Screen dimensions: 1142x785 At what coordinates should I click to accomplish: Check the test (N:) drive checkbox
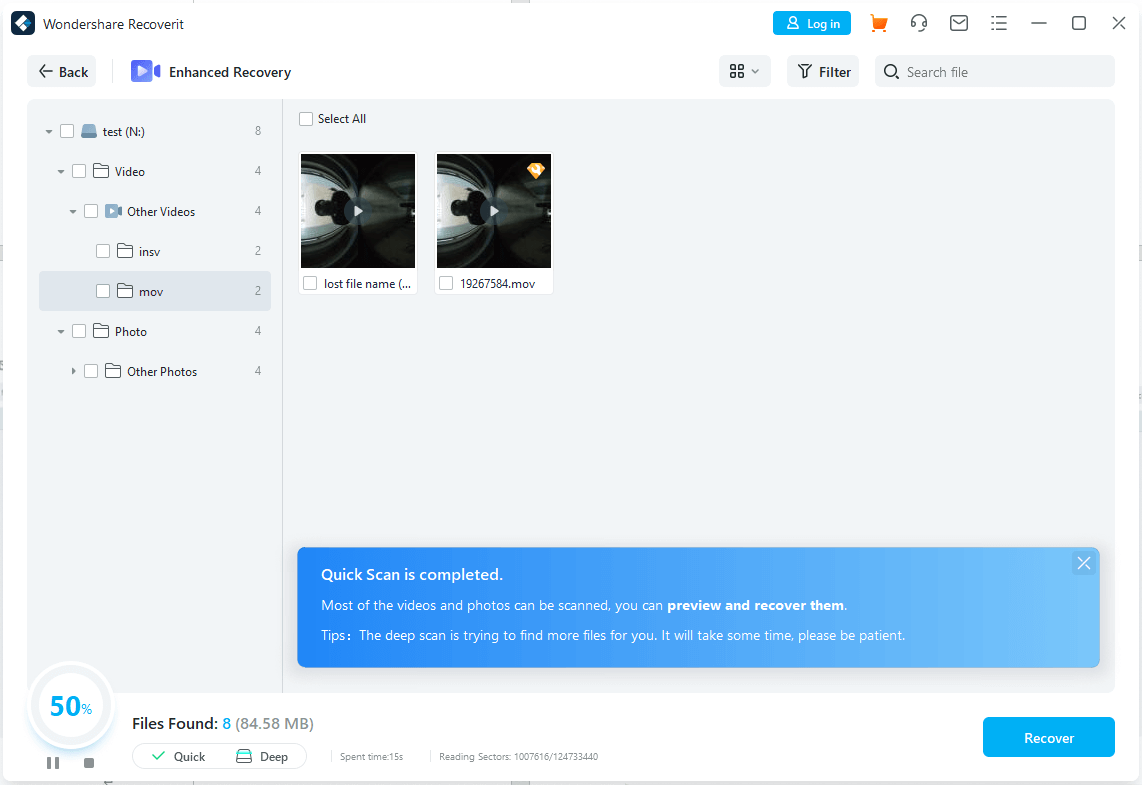pyautogui.click(x=67, y=131)
